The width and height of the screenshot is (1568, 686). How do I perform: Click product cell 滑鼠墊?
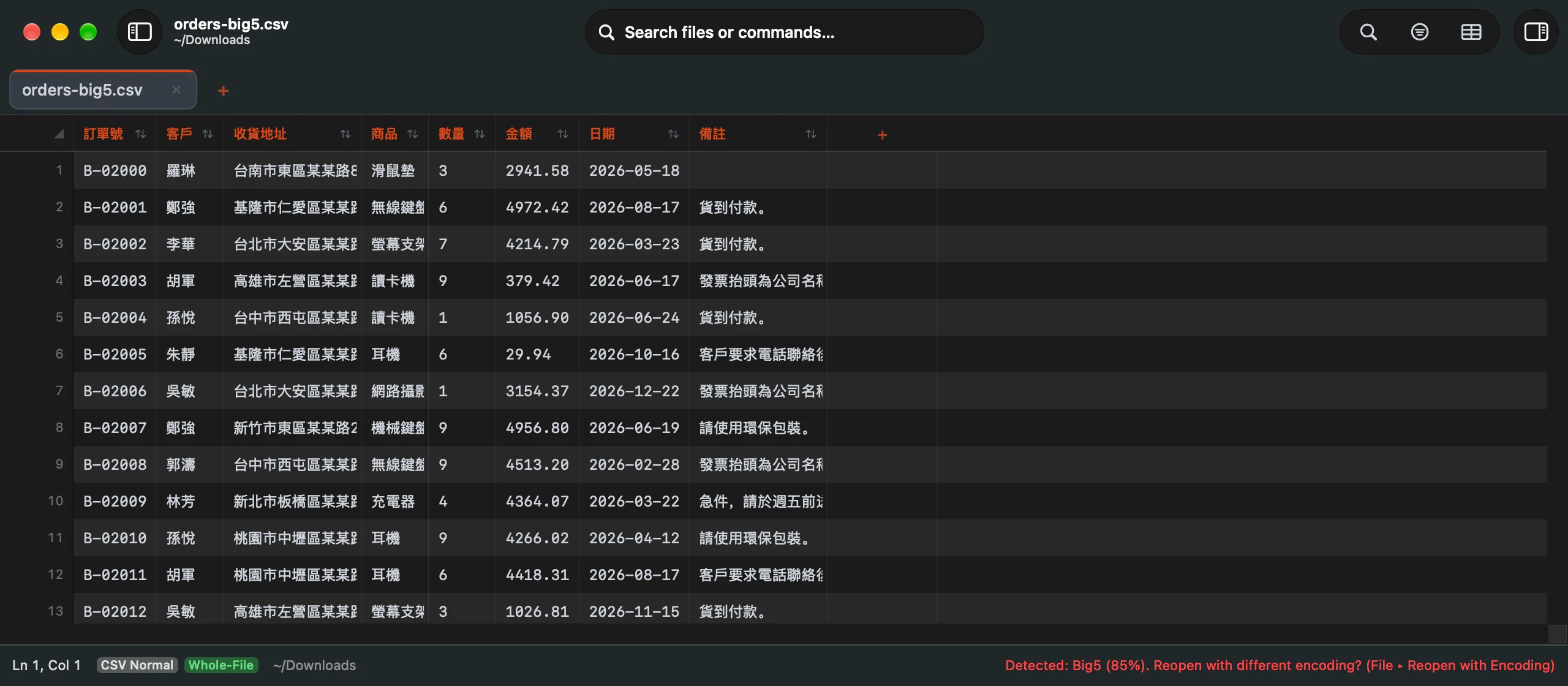pos(394,170)
